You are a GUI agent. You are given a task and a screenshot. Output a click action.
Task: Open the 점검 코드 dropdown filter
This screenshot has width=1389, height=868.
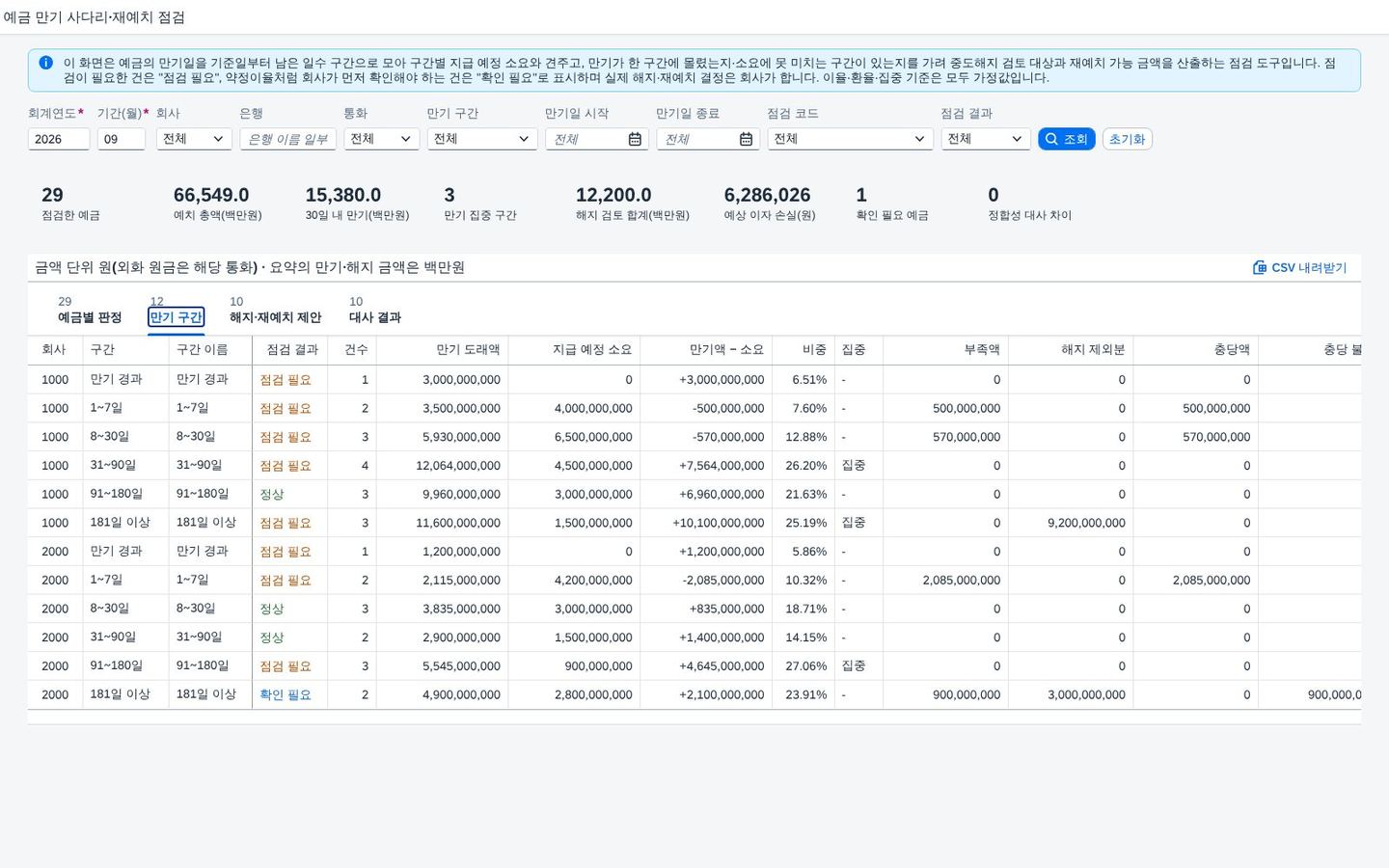coord(850,139)
